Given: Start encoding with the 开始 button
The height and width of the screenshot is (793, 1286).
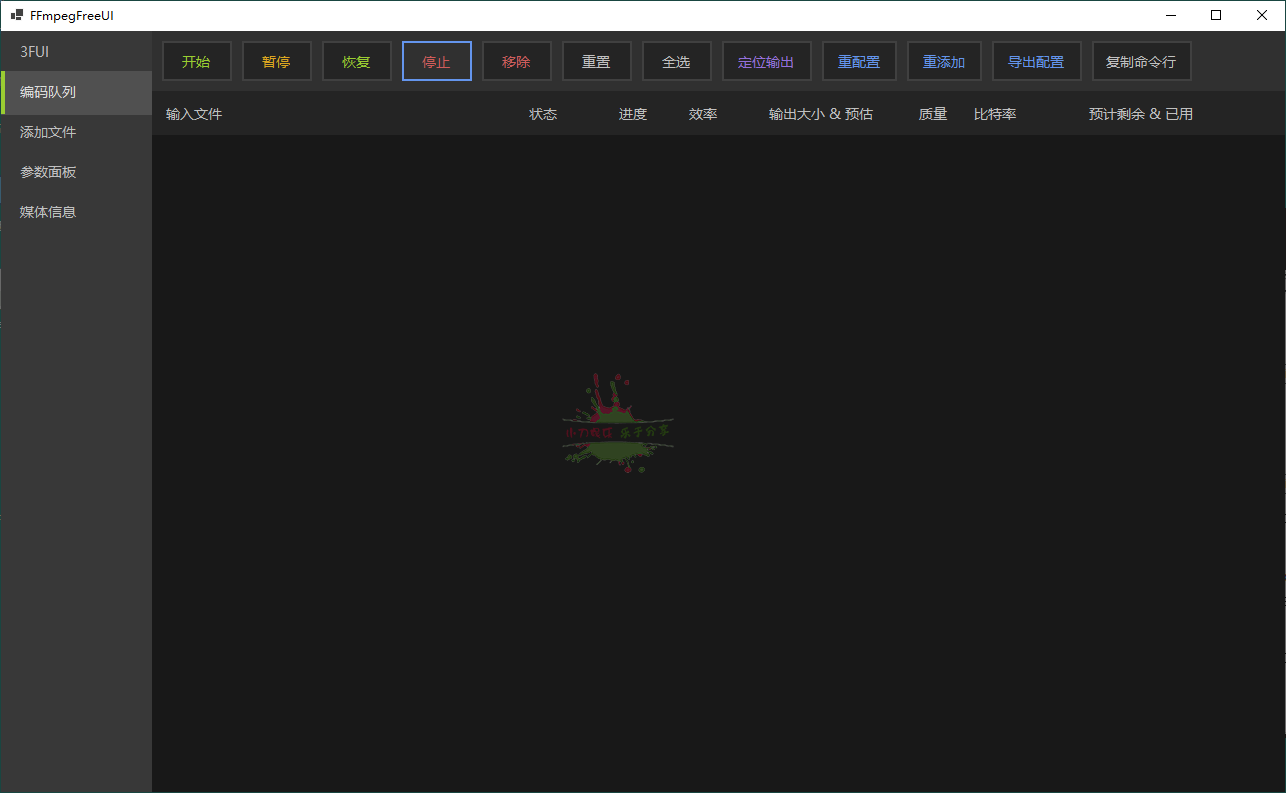Looking at the screenshot, I should point(196,61).
